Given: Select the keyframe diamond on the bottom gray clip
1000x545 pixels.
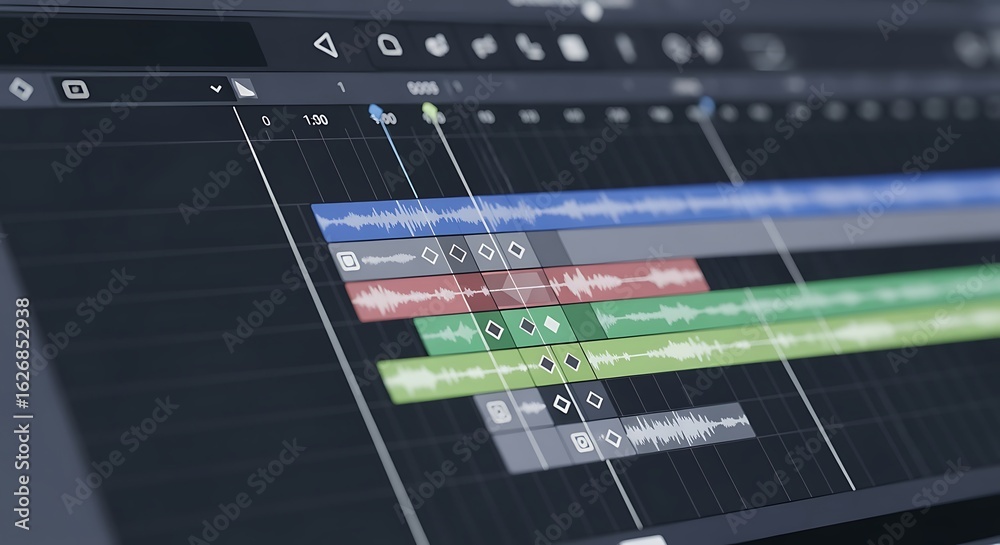Looking at the screenshot, I should (613, 438).
